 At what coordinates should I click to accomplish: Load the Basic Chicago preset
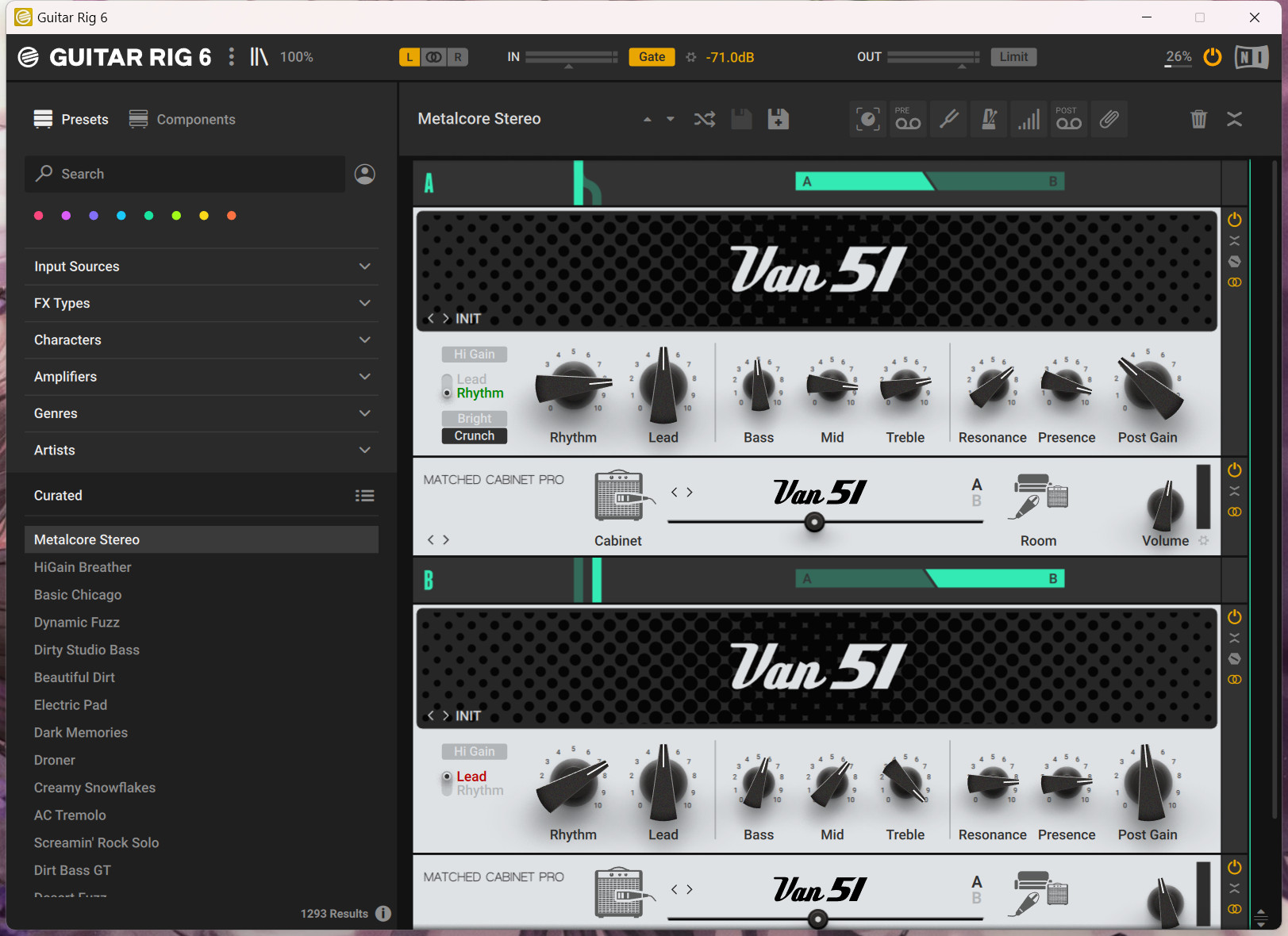pyautogui.click(x=202, y=595)
